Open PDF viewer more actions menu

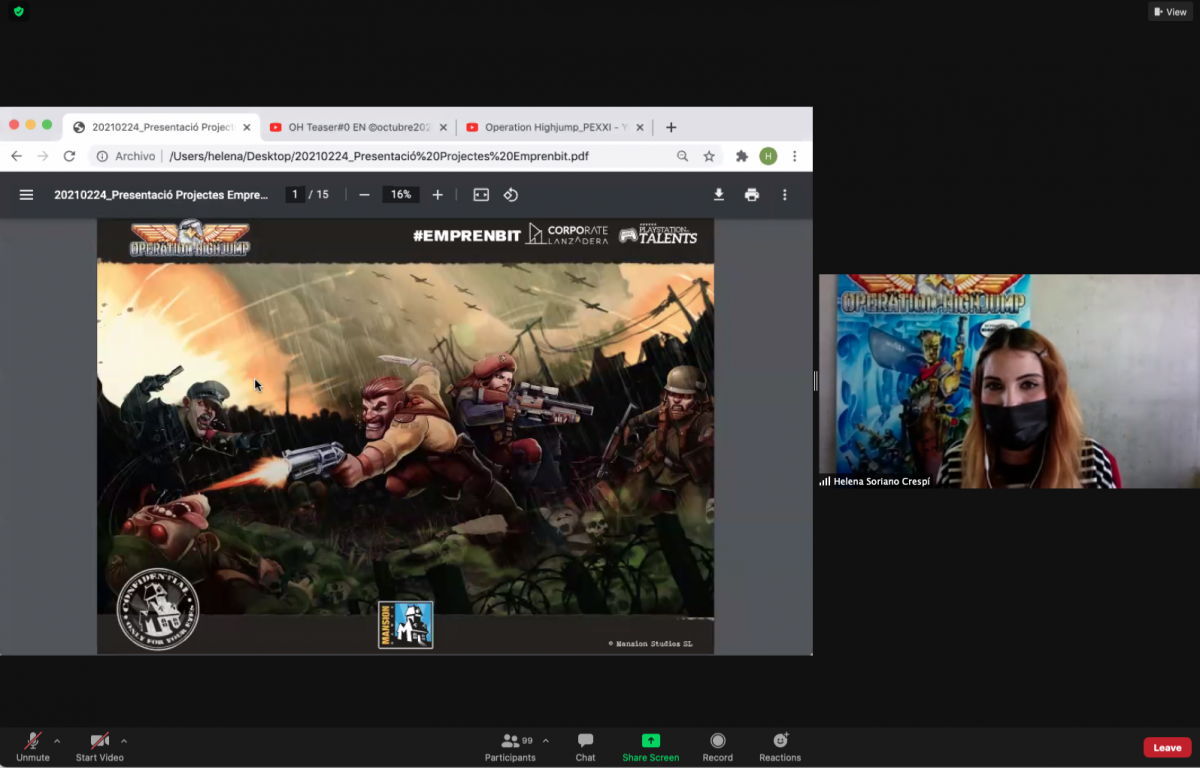pyautogui.click(x=785, y=195)
